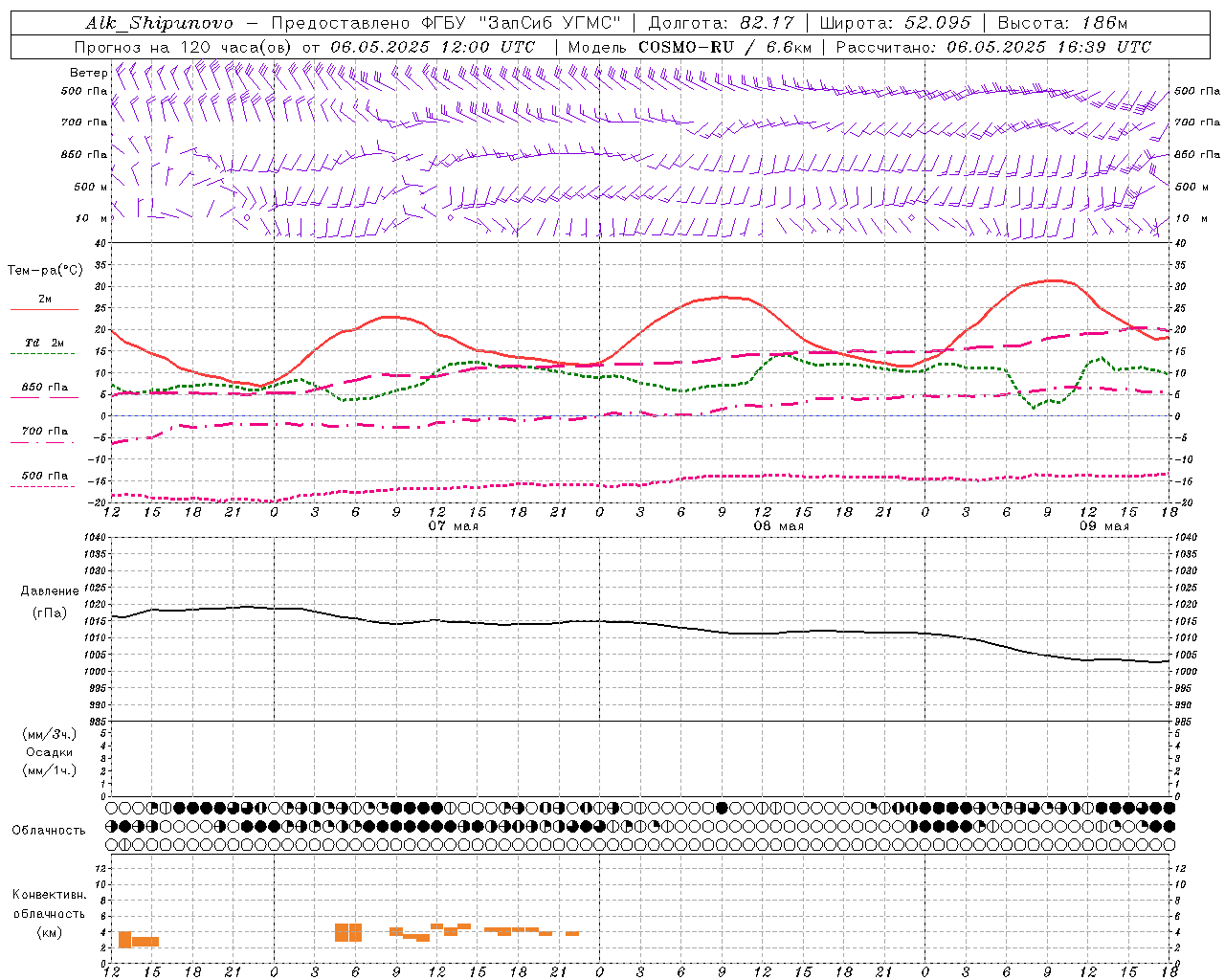The height and width of the screenshot is (980, 1225).
Task: Click the 700 гПа temperature legend label
Action: (45, 431)
